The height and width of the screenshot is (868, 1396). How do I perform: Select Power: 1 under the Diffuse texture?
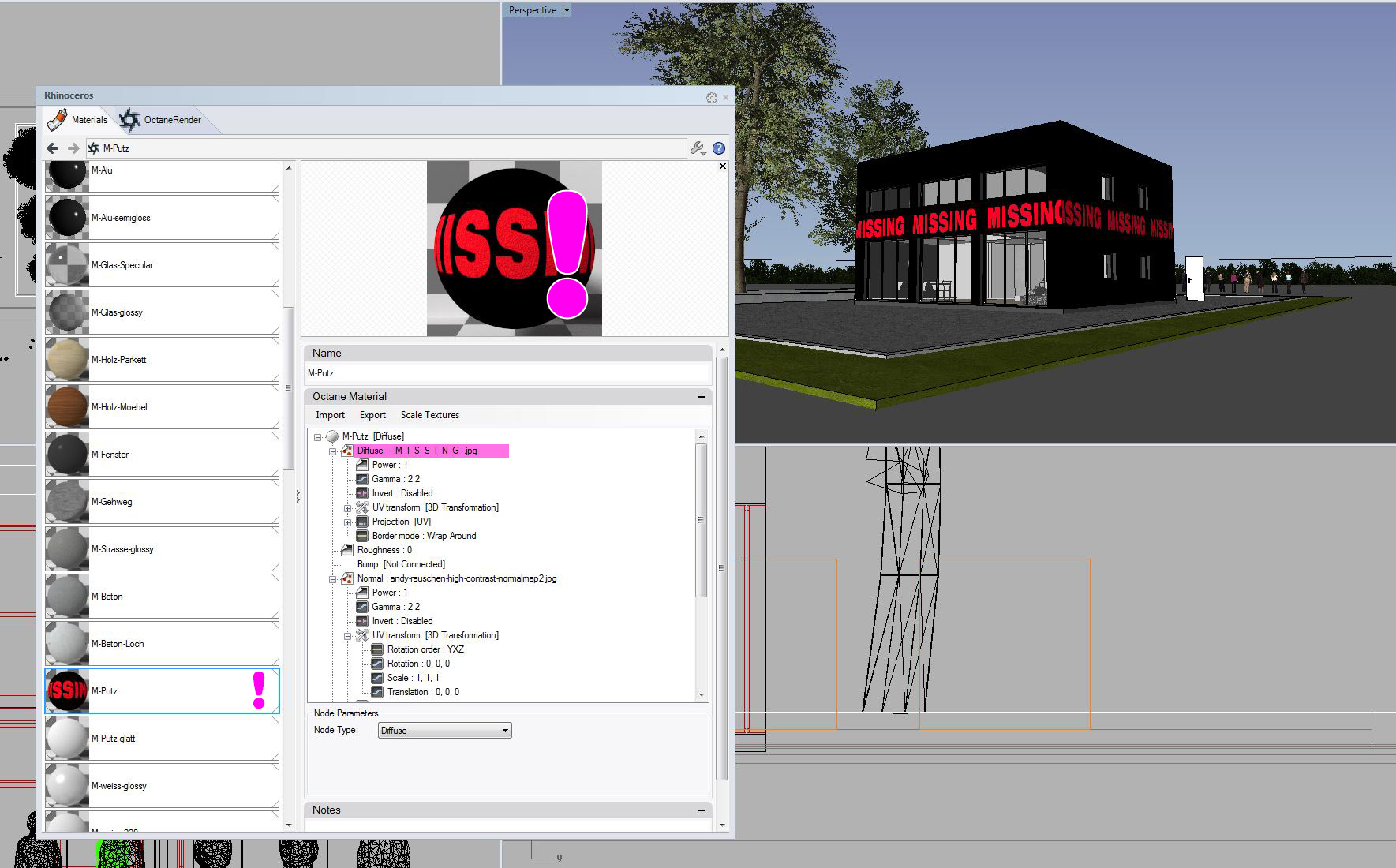389,466
